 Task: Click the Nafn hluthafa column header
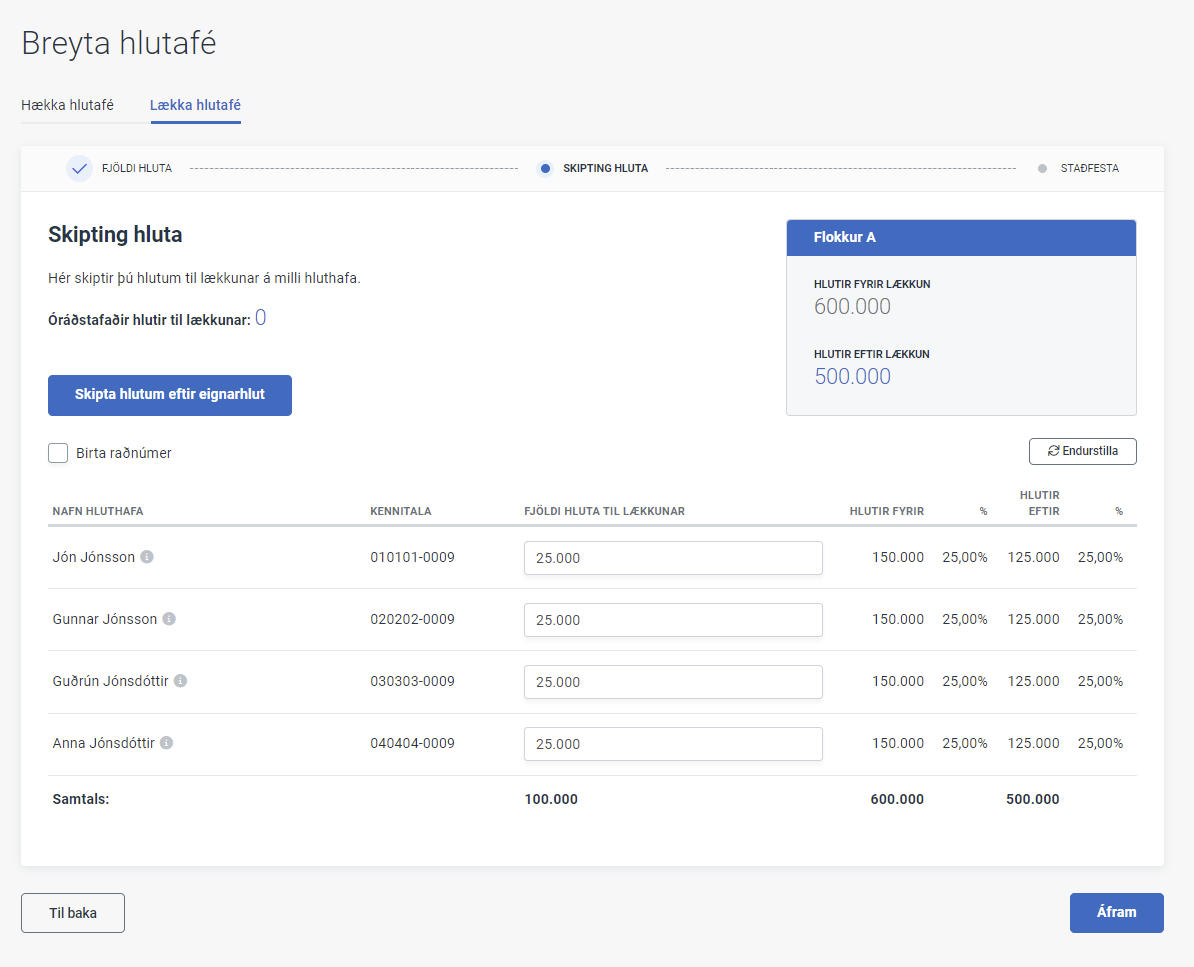[98, 511]
